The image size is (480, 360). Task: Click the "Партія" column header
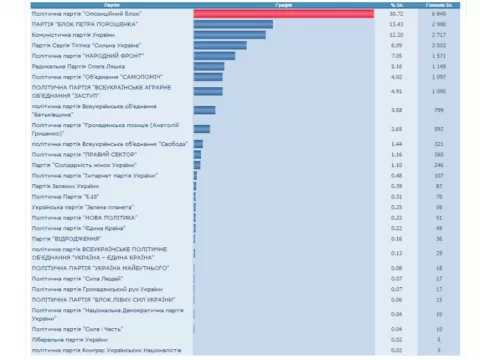pos(112,5)
